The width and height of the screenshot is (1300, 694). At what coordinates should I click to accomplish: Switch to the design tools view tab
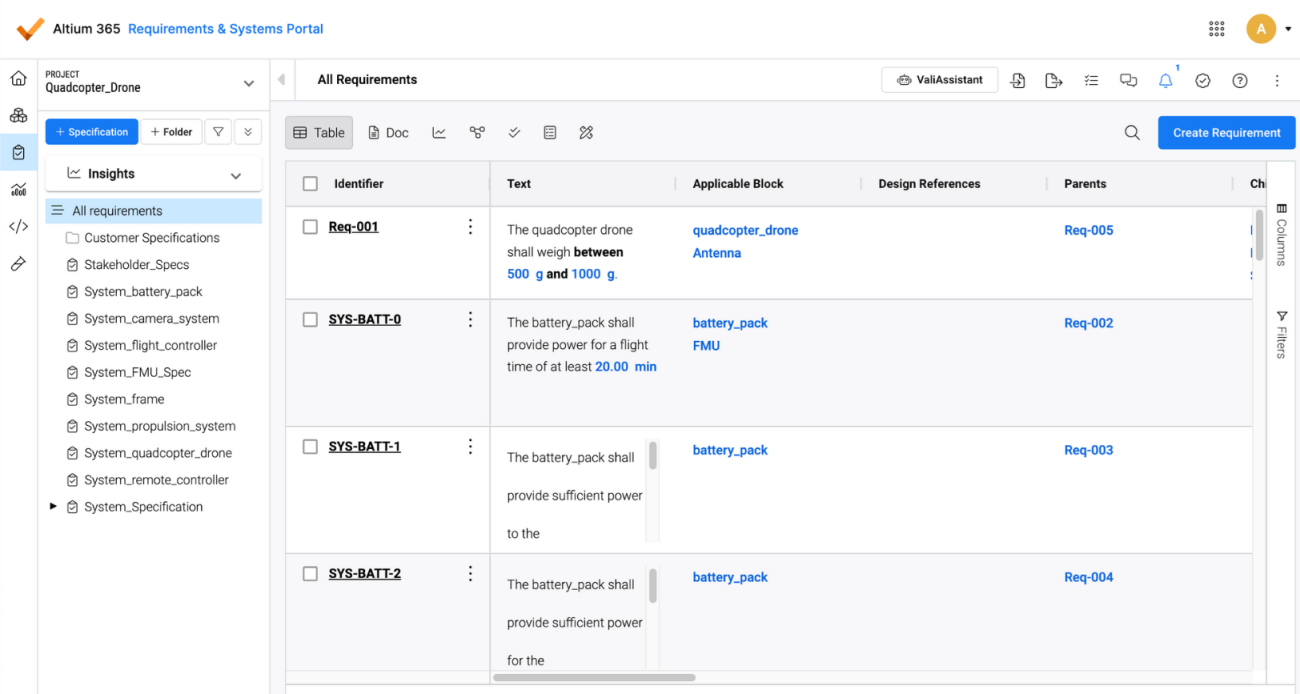587,132
